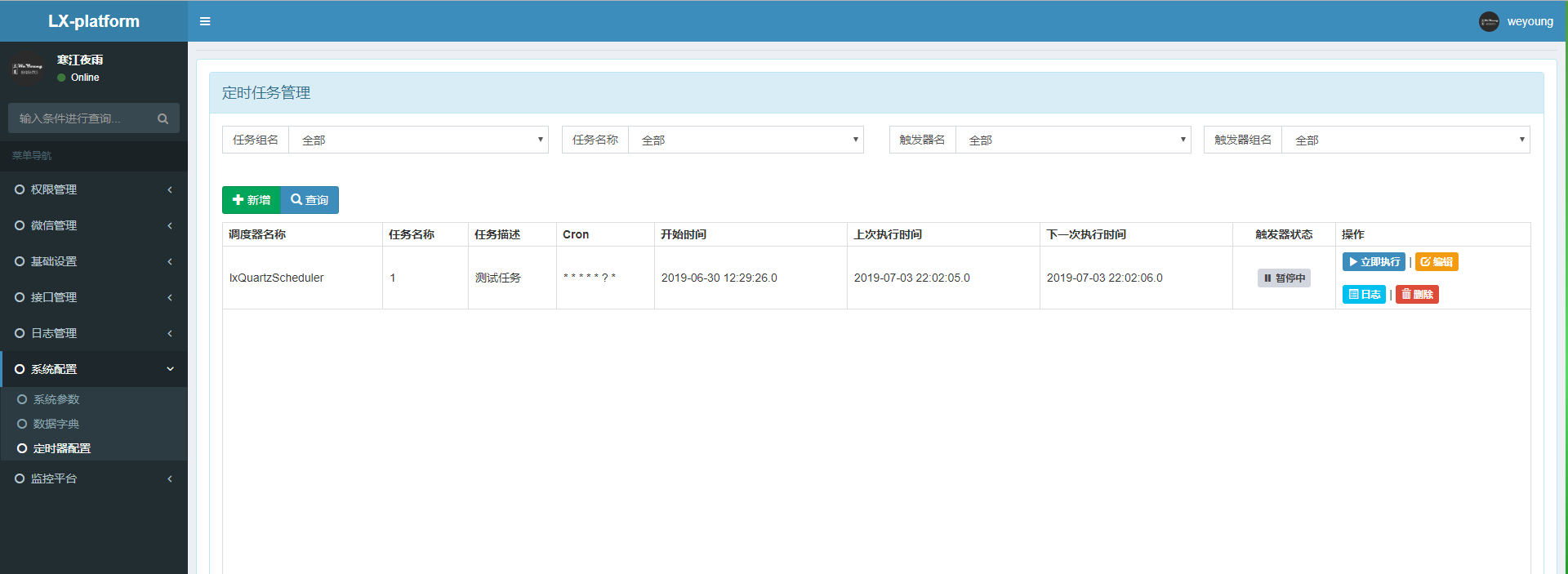Click the orange 编辑 edit button
This screenshot has height=574, width=1568.
point(1437,262)
